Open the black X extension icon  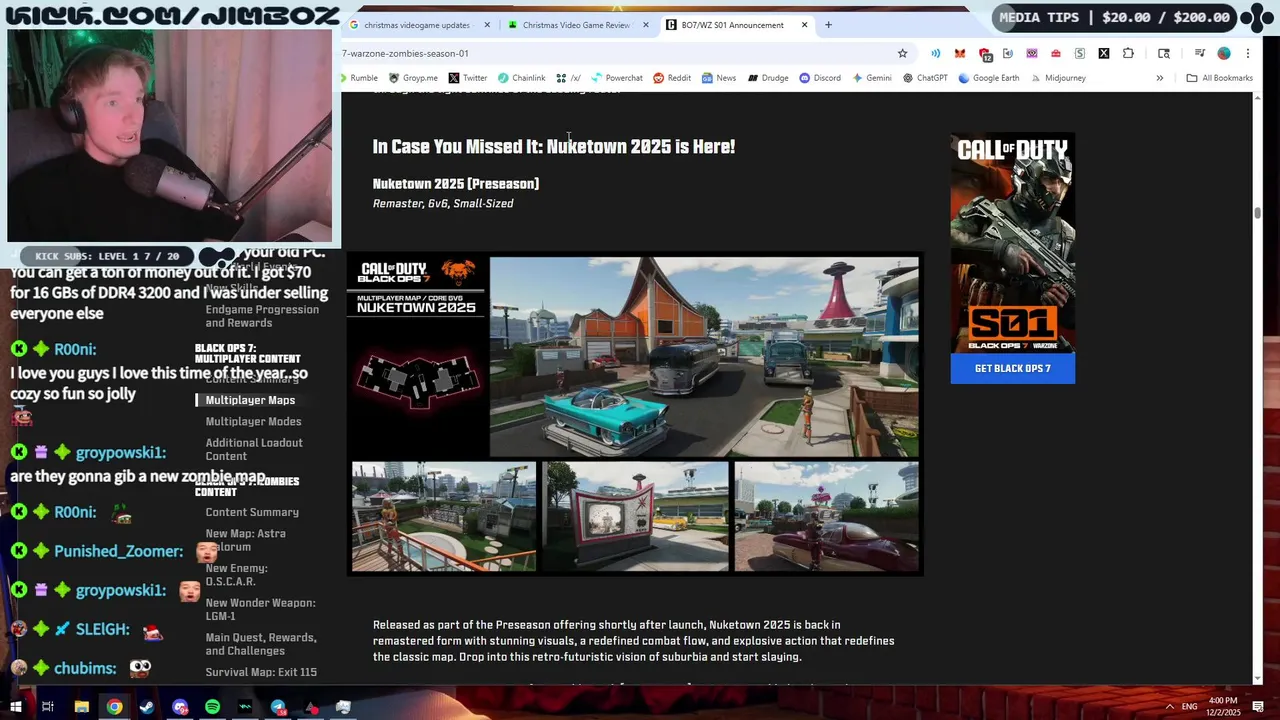[x=1104, y=53]
